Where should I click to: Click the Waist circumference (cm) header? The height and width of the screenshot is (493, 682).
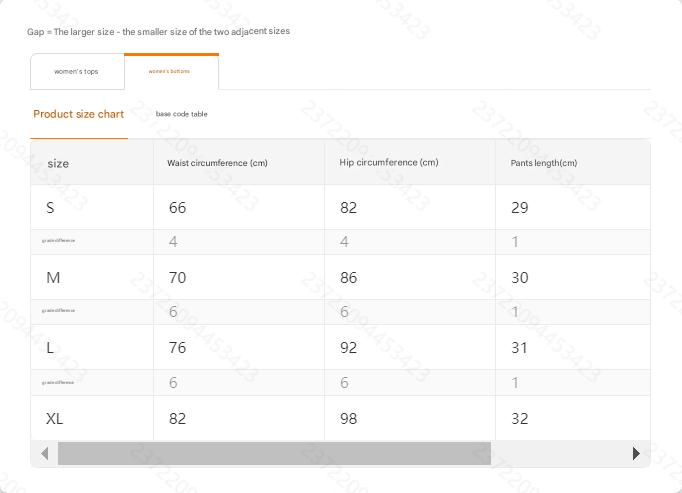217,163
